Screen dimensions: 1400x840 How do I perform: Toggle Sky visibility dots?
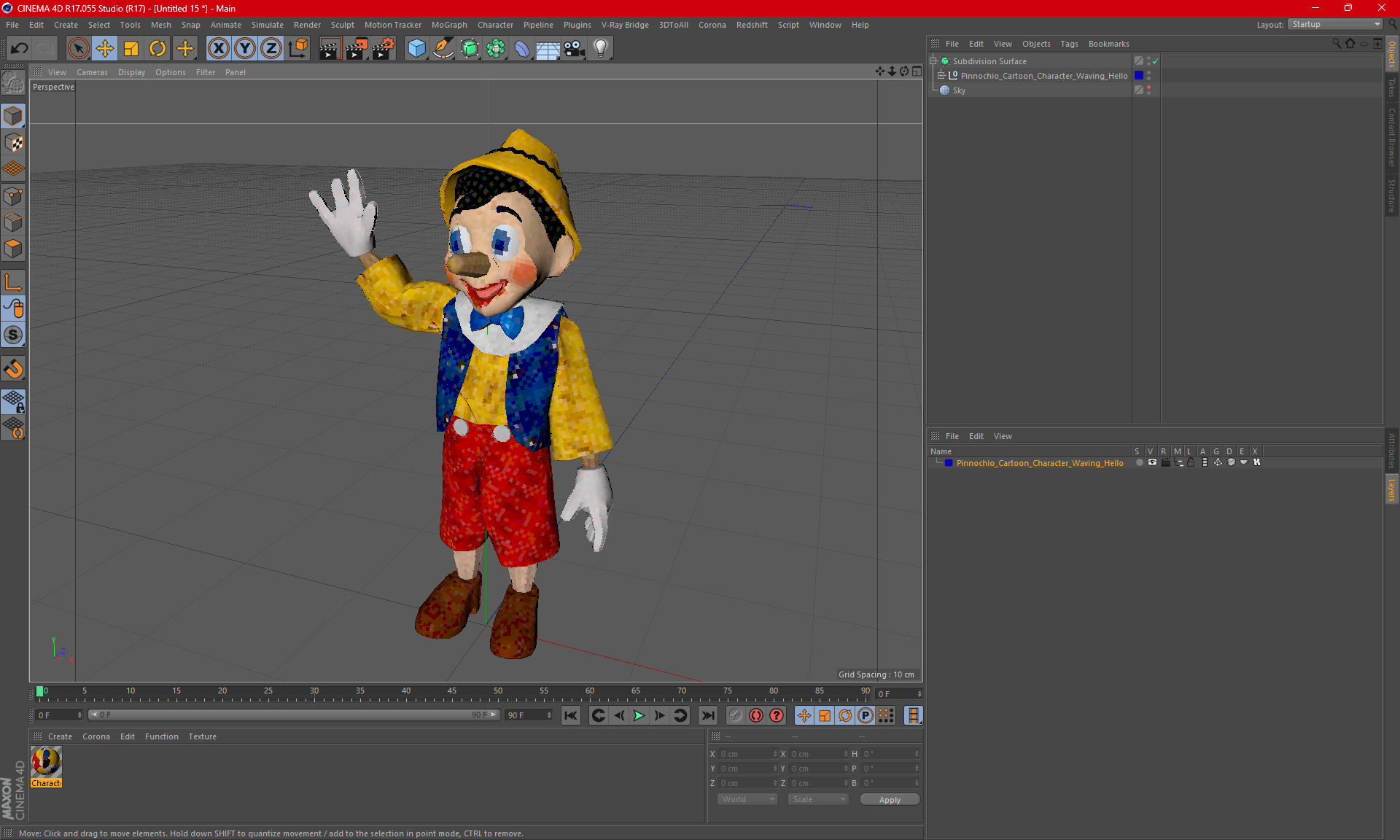(1148, 90)
